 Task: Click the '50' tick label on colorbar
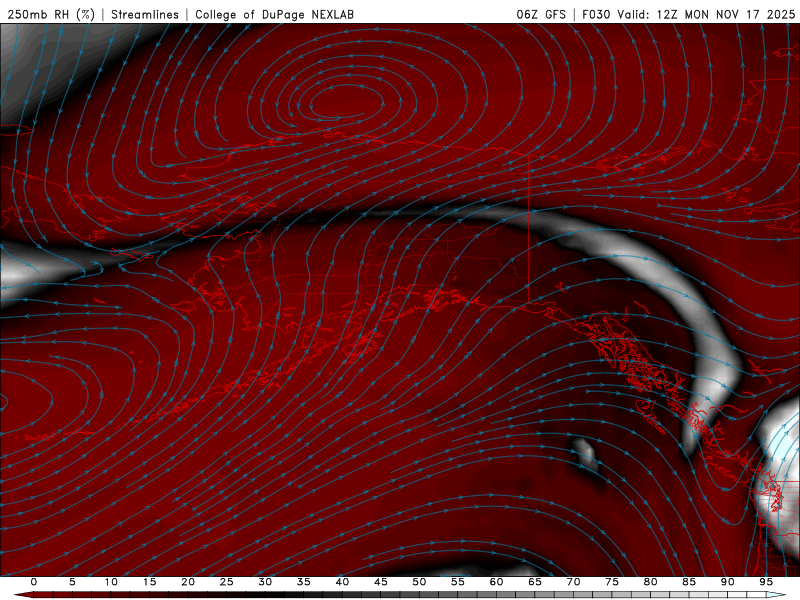click(x=419, y=582)
